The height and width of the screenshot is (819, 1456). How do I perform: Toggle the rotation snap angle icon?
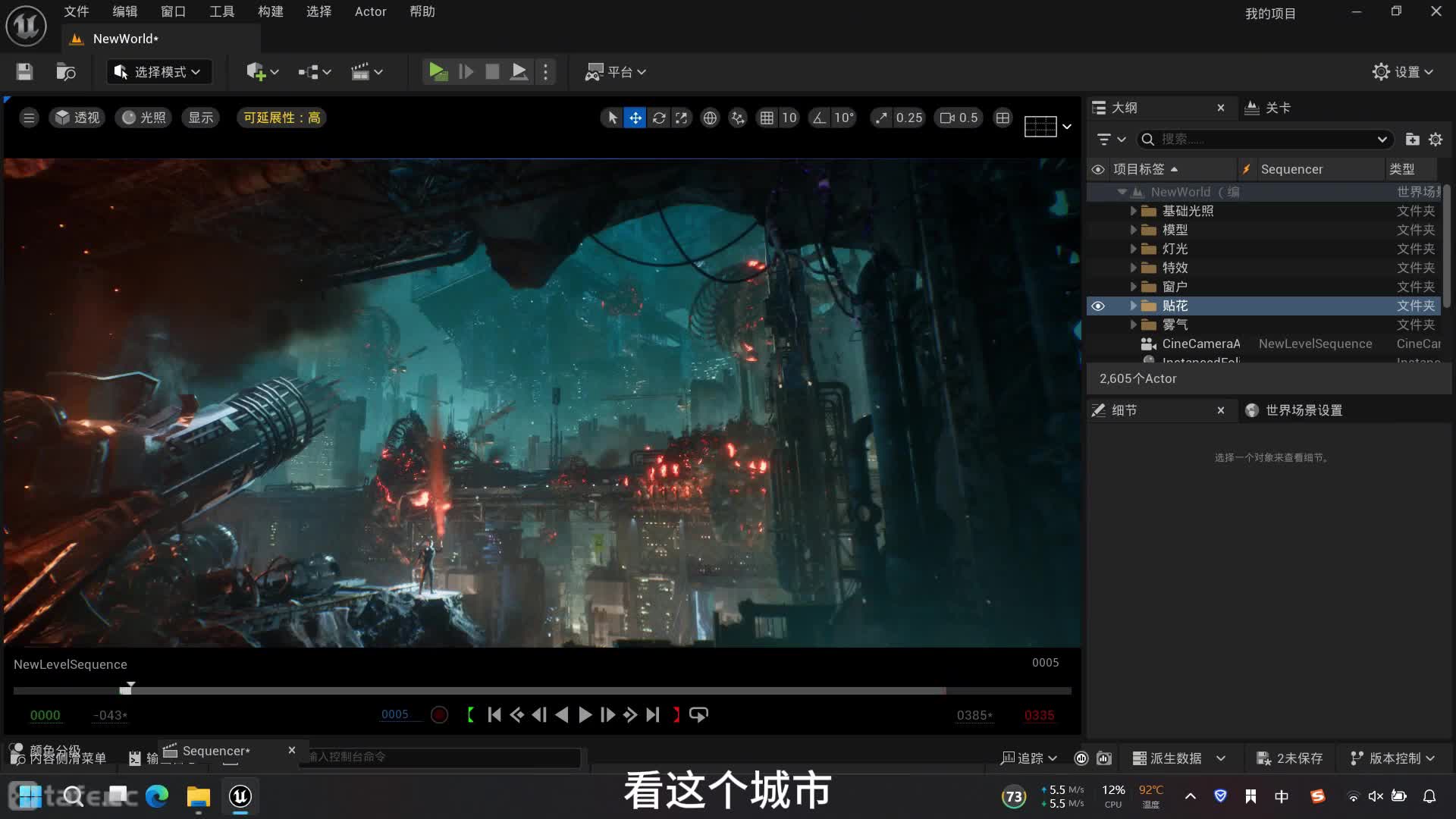point(819,118)
